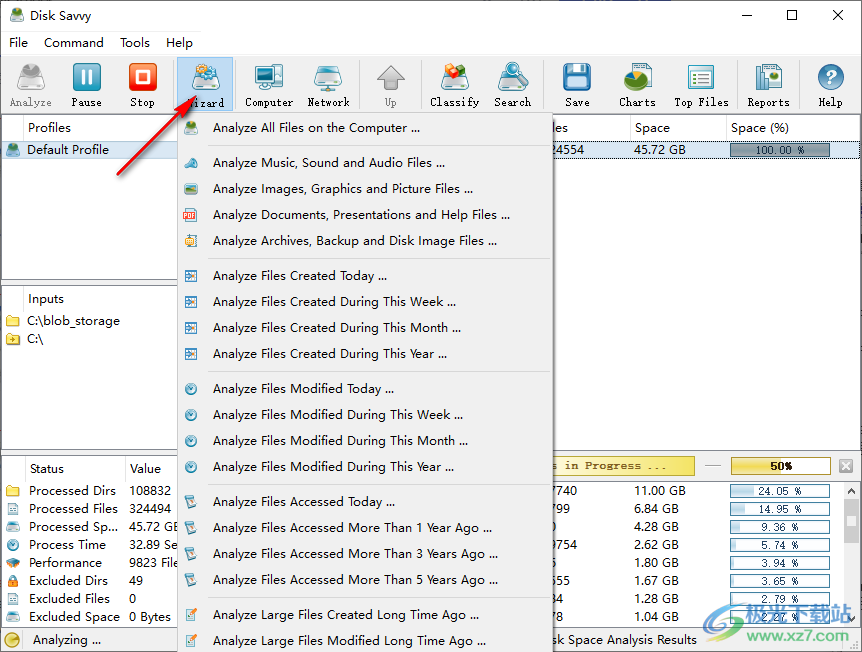Open the Network toolbar tool
Viewport: 862px width, 652px height.
(328, 84)
